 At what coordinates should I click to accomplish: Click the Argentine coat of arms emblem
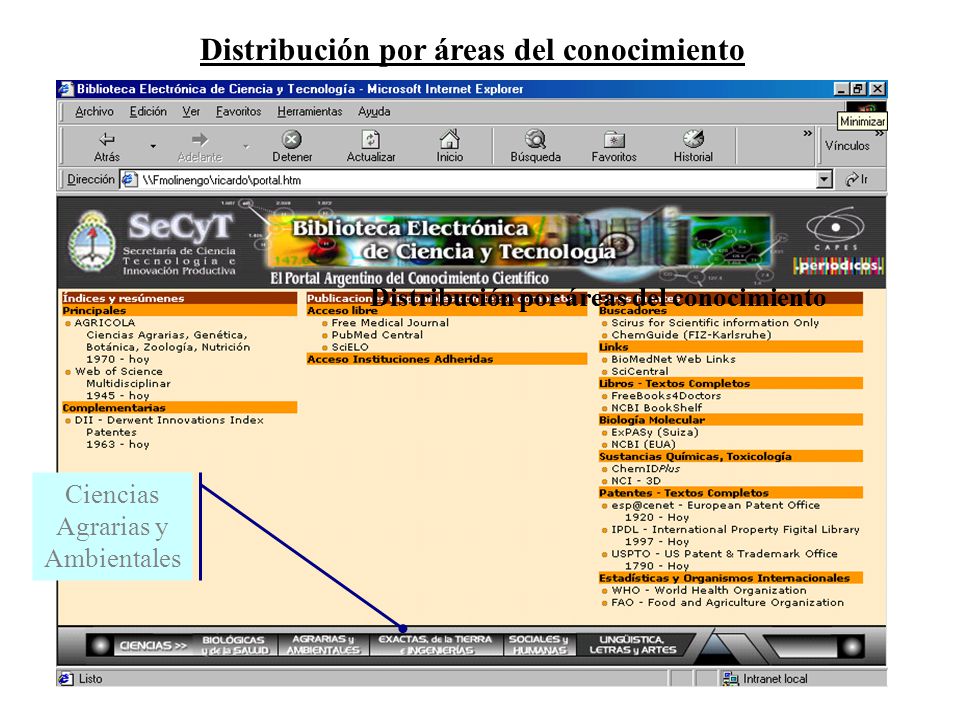coord(92,242)
